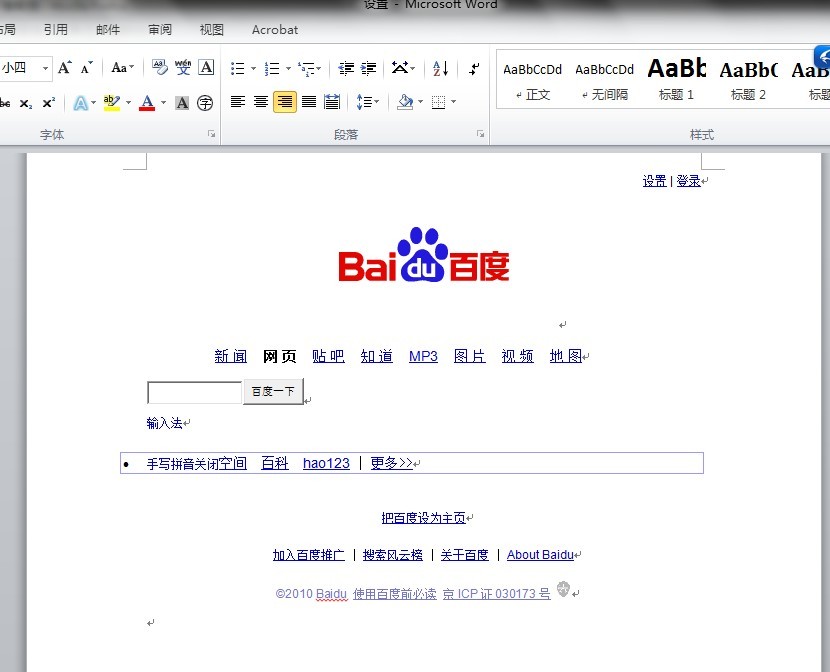Expand the highlight color dropdown arrow
Screen dimensions: 830x672
tap(128, 103)
